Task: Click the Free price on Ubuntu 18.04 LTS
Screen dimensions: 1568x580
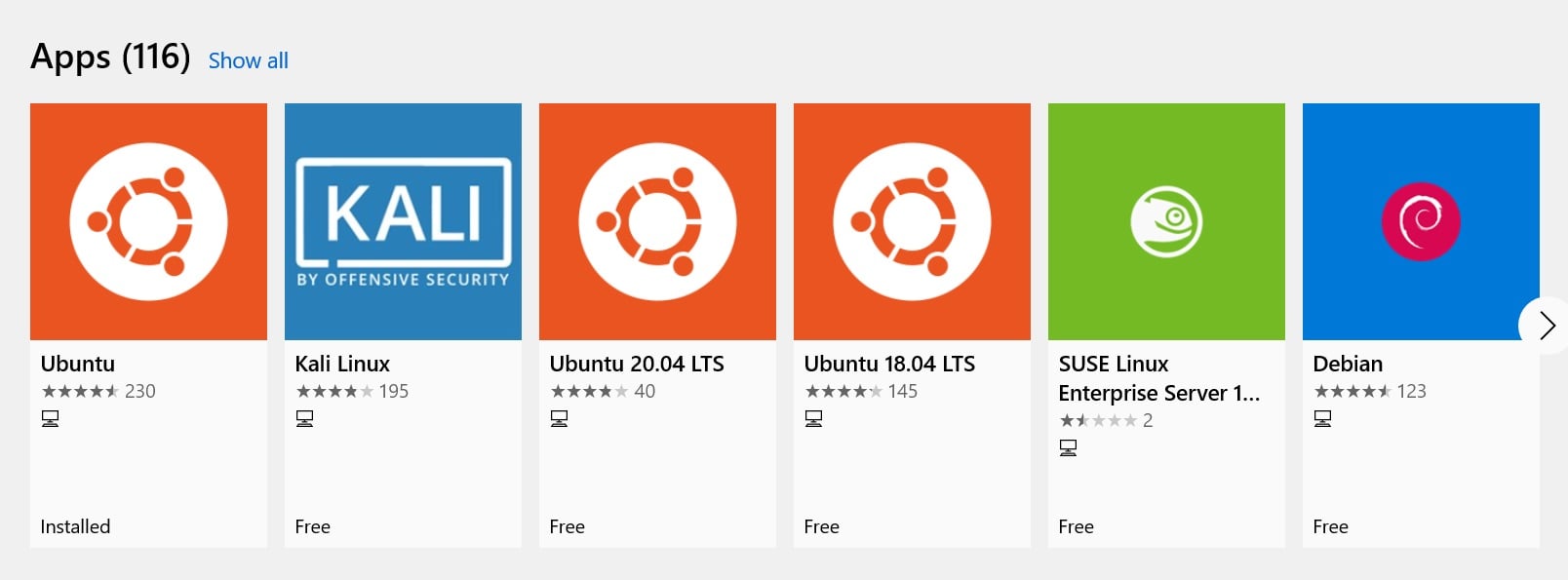Action: click(822, 526)
